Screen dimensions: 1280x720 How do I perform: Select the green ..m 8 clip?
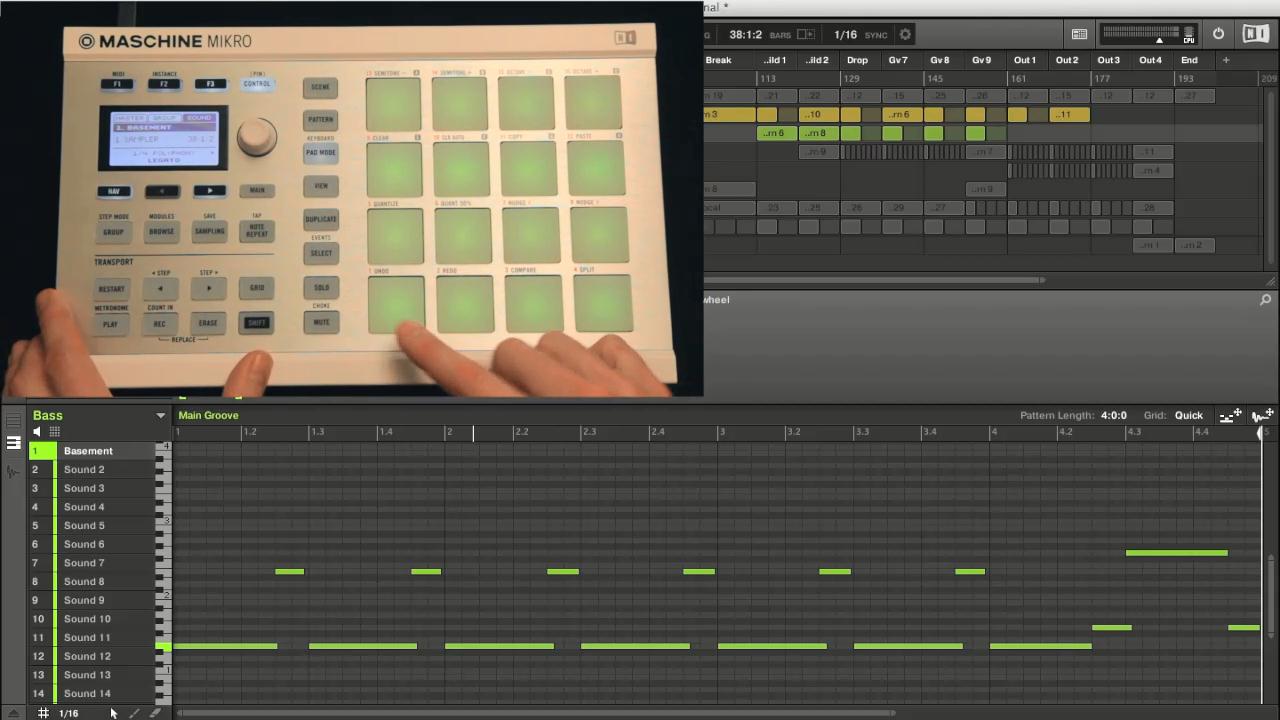click(818, 133)
